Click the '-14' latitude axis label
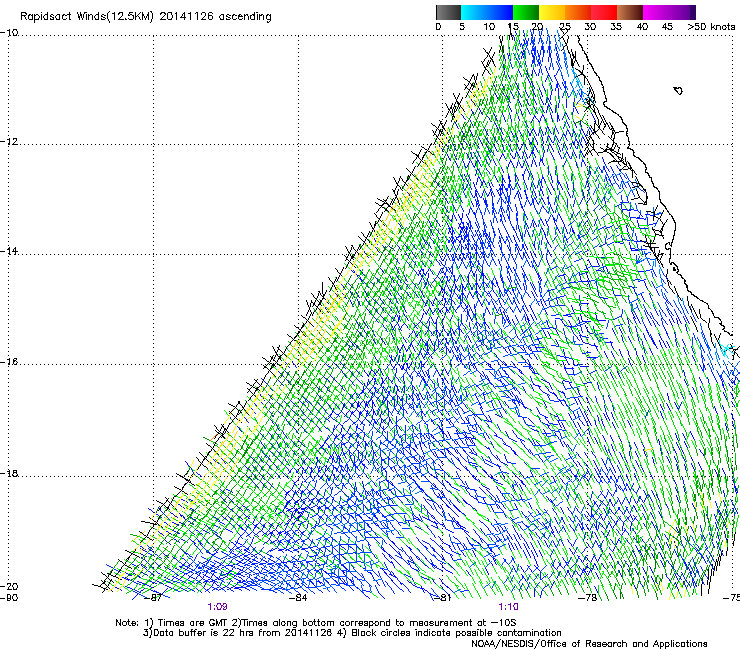The image size is (740, 650). click(9, 251)
